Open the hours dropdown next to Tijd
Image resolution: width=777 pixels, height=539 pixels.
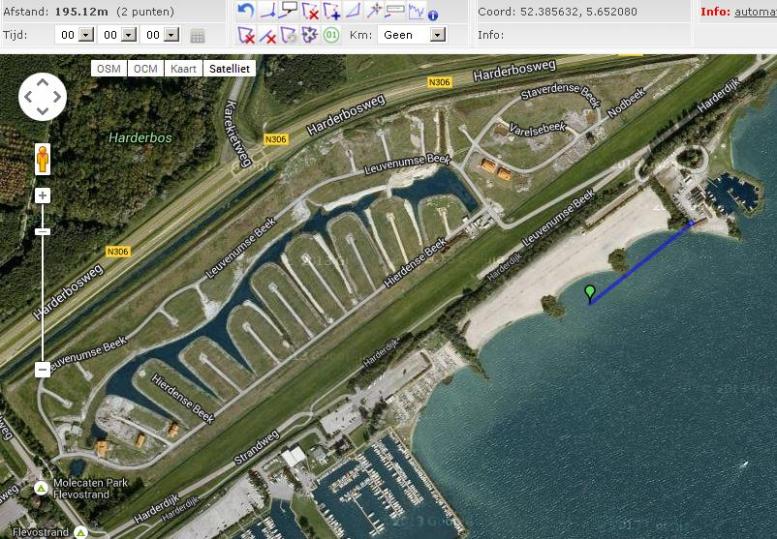pos(86,35)
